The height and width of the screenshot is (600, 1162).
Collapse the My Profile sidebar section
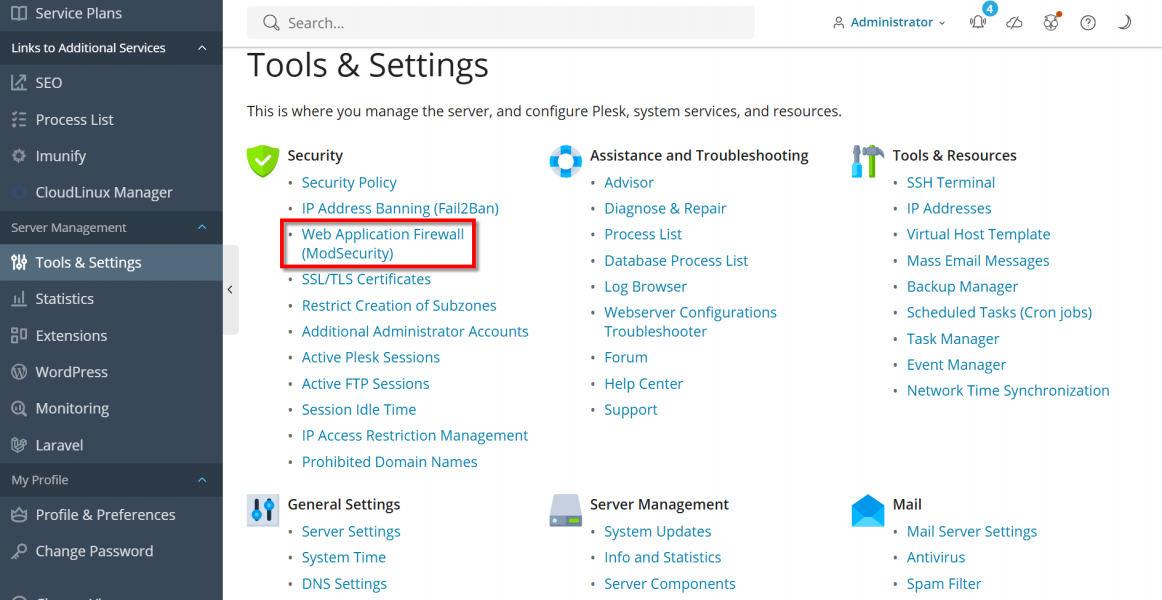(x=202, y=480)
